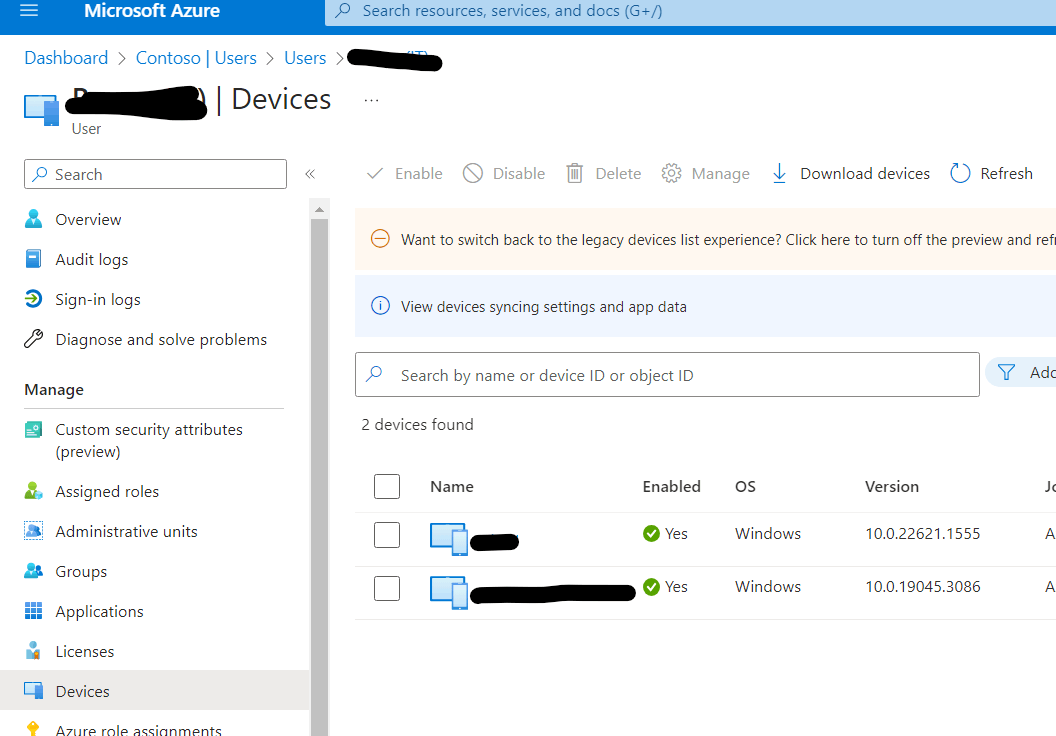
Task: Focus search by name or device ID
Action: [667, 375]
